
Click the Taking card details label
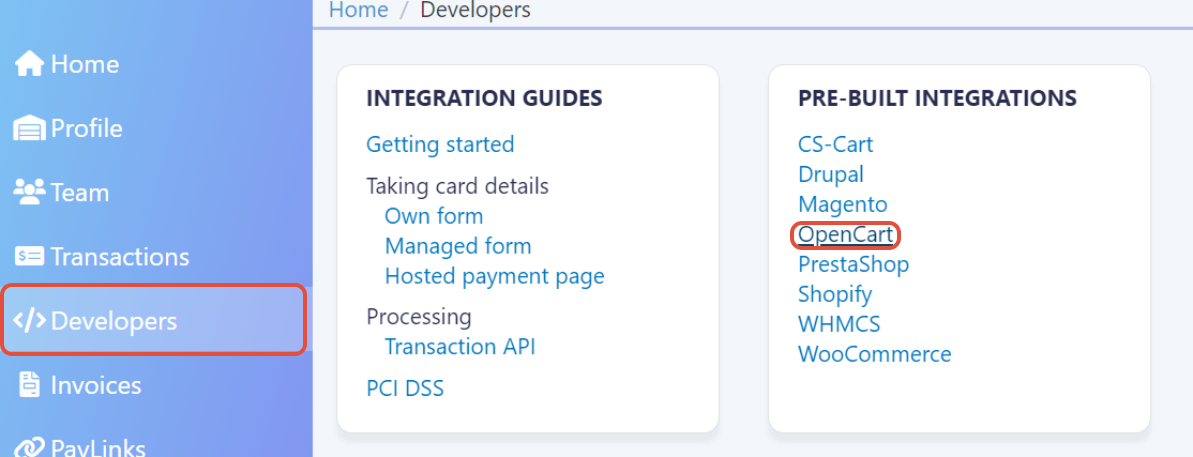click(457, 186)
